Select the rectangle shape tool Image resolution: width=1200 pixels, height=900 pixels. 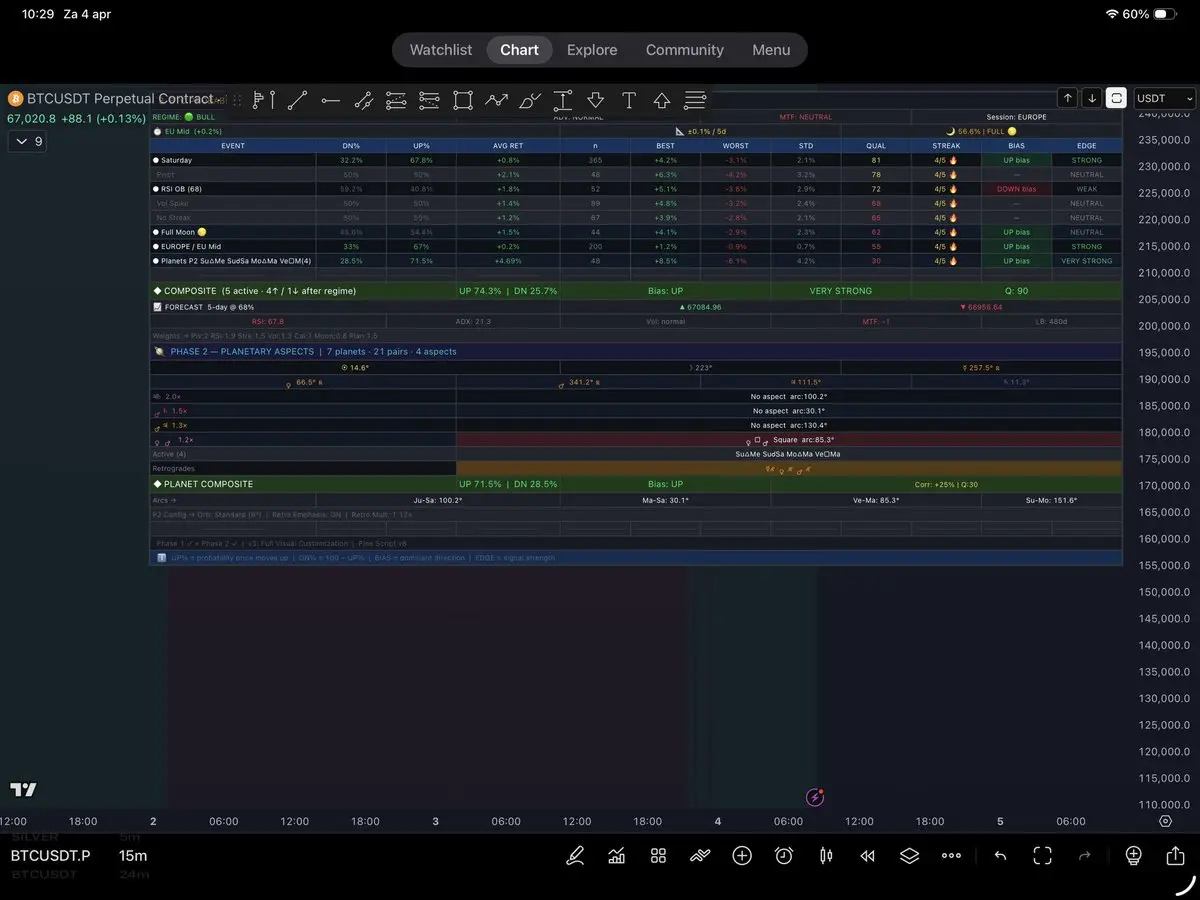[462, 100]
